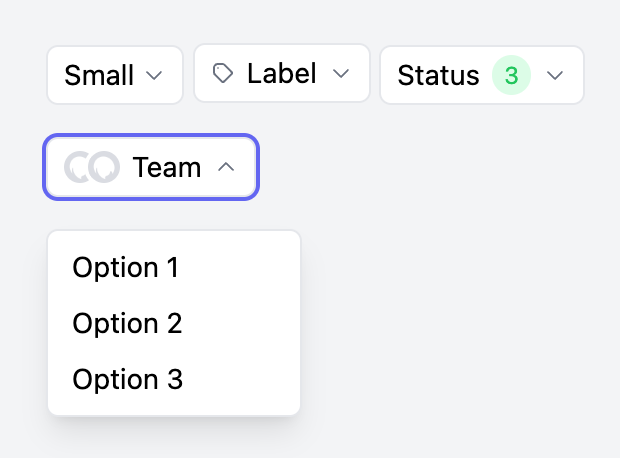The image size is (620, 458).
Task: Click the green badge showing 3
Action: click(x=511, y=75)
